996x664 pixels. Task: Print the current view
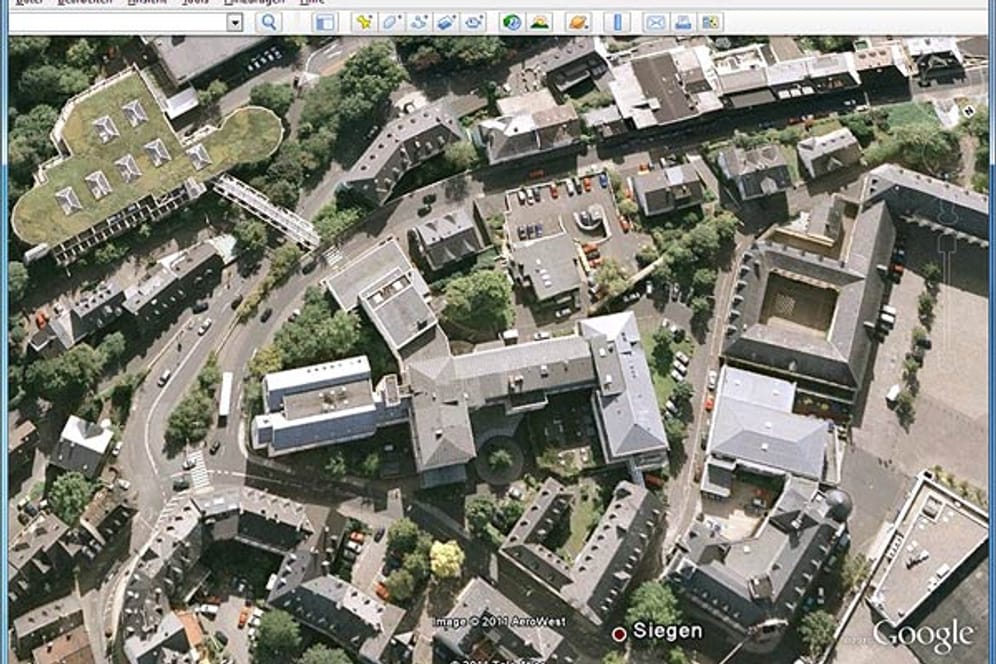tap(683, 22)
